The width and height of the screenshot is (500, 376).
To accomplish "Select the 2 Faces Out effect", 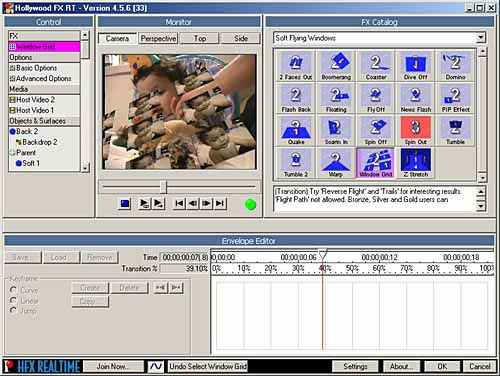I will (296, 66).
